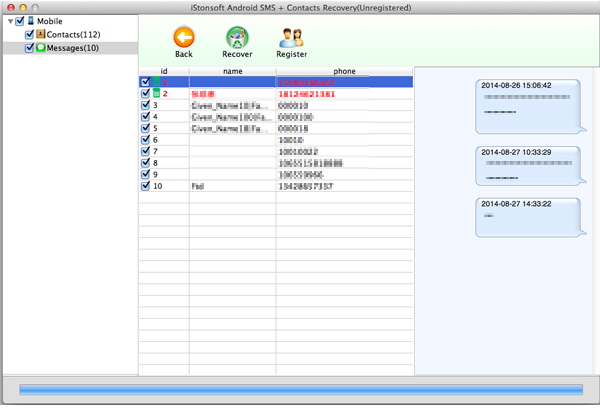Collapse the Mobile tree node

(x=9, y=21)
